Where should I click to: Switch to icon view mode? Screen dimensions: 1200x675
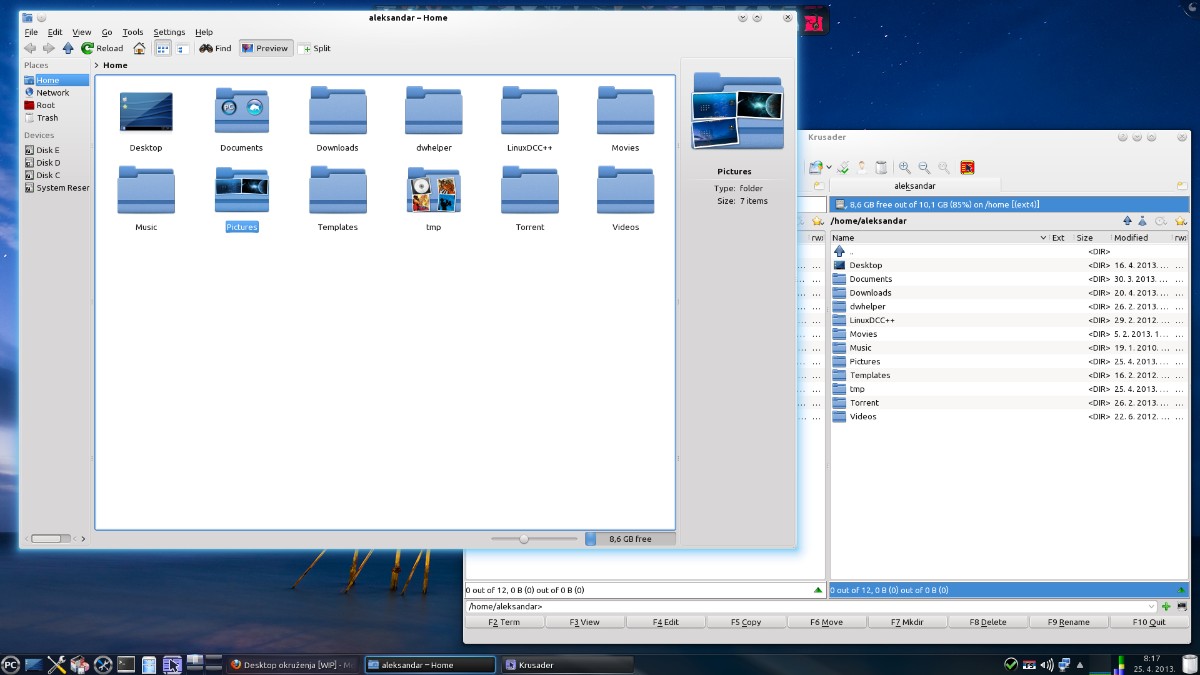click(162, 48)
